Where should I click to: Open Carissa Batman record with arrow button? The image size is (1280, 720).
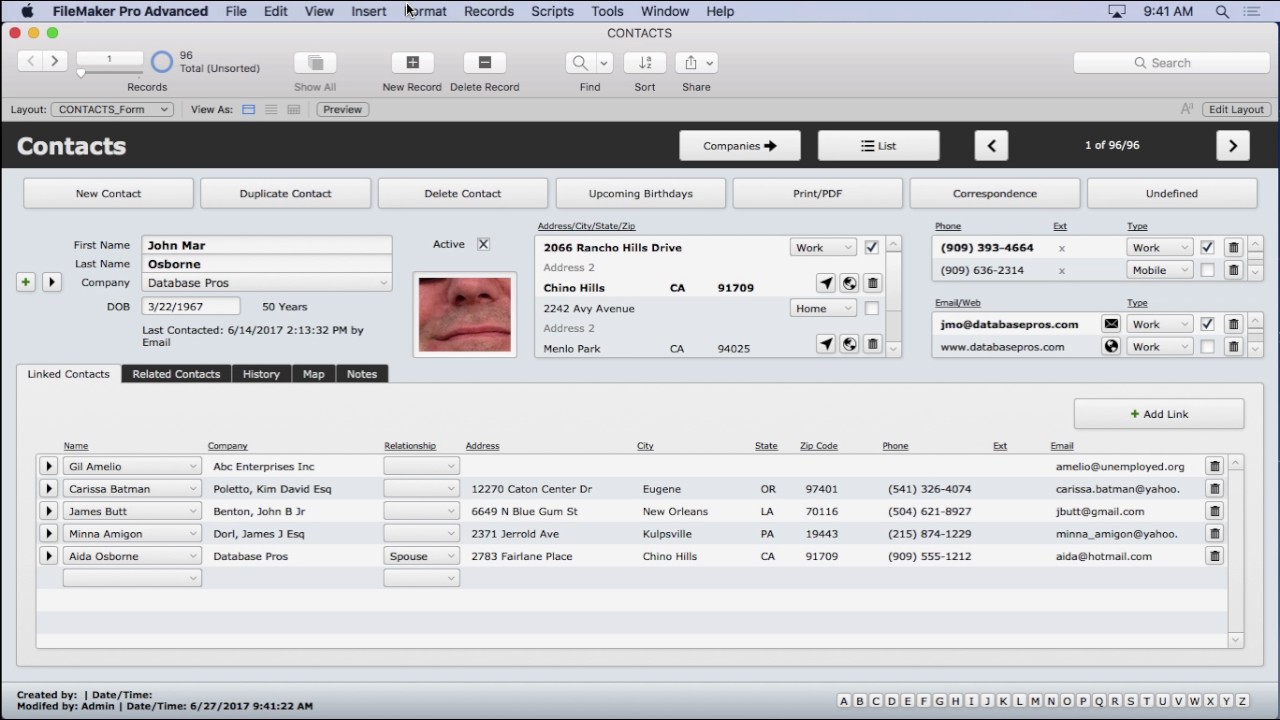[x=48, y=489]
